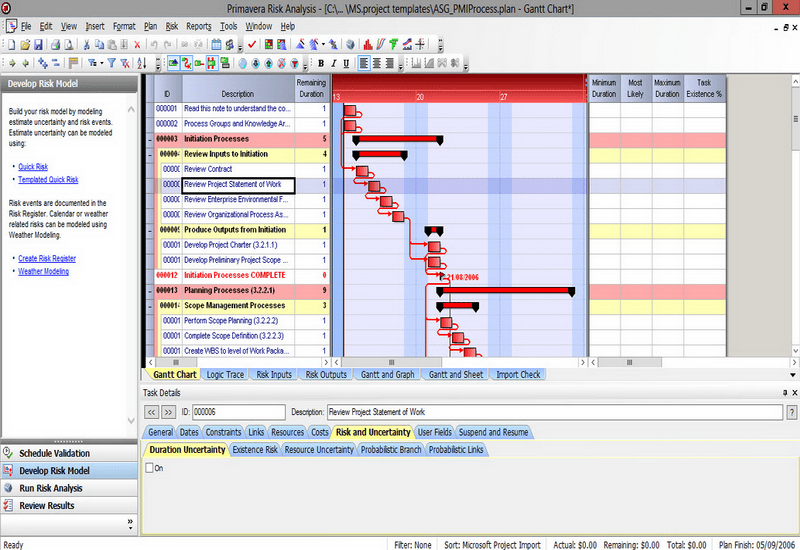
Task: Collapse the Review Inputs to Initiation group
Action: tap(150, 154)
